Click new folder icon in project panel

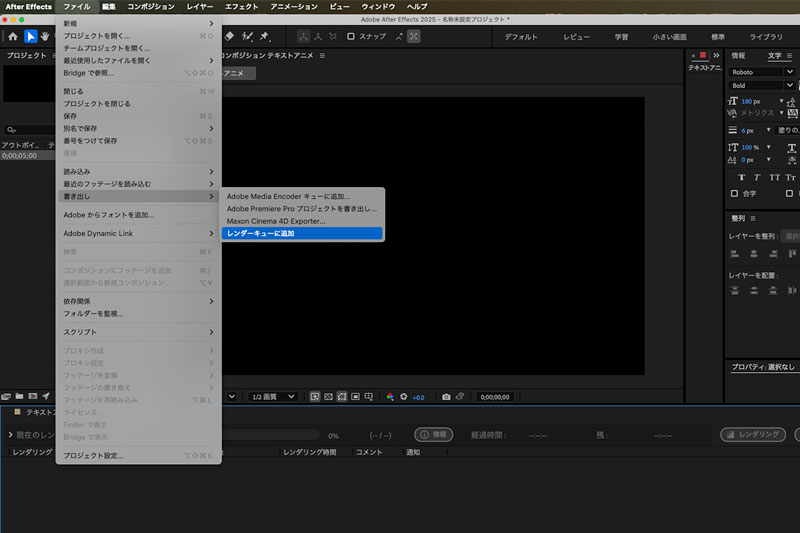[x=19, y=396]
